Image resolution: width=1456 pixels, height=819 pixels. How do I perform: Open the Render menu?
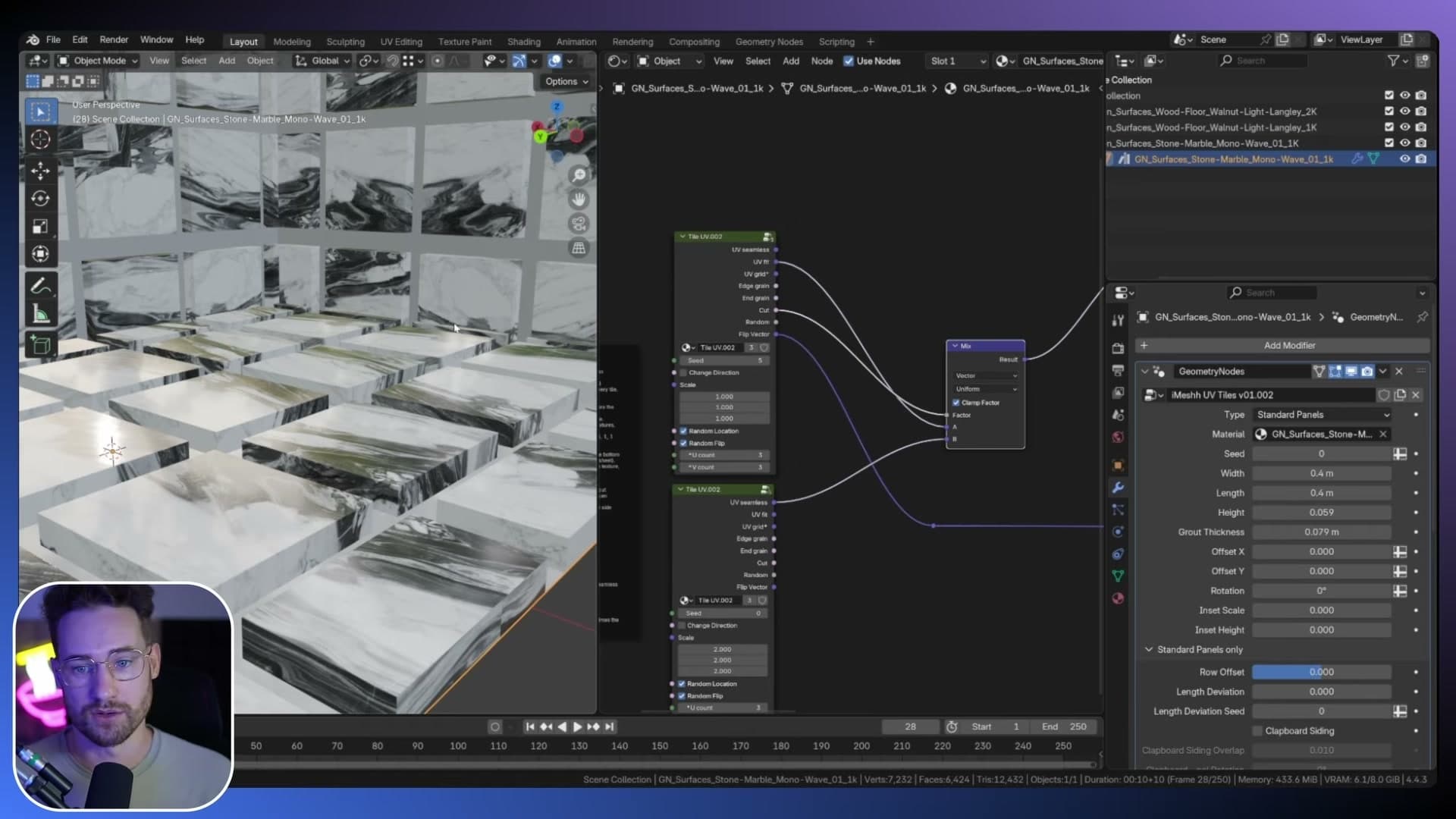(x=114, y=39)
